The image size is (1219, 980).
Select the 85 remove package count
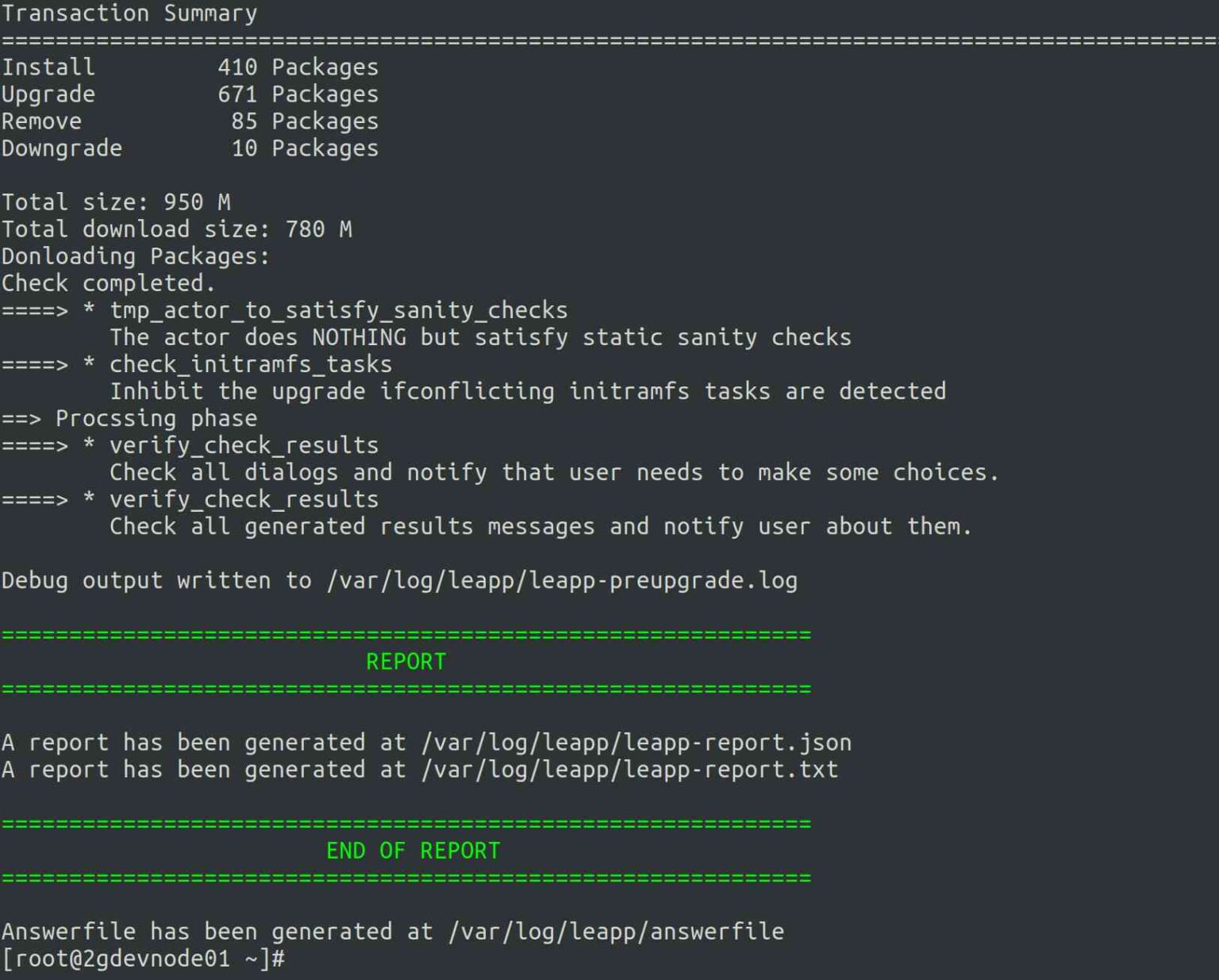pos(244,121)
